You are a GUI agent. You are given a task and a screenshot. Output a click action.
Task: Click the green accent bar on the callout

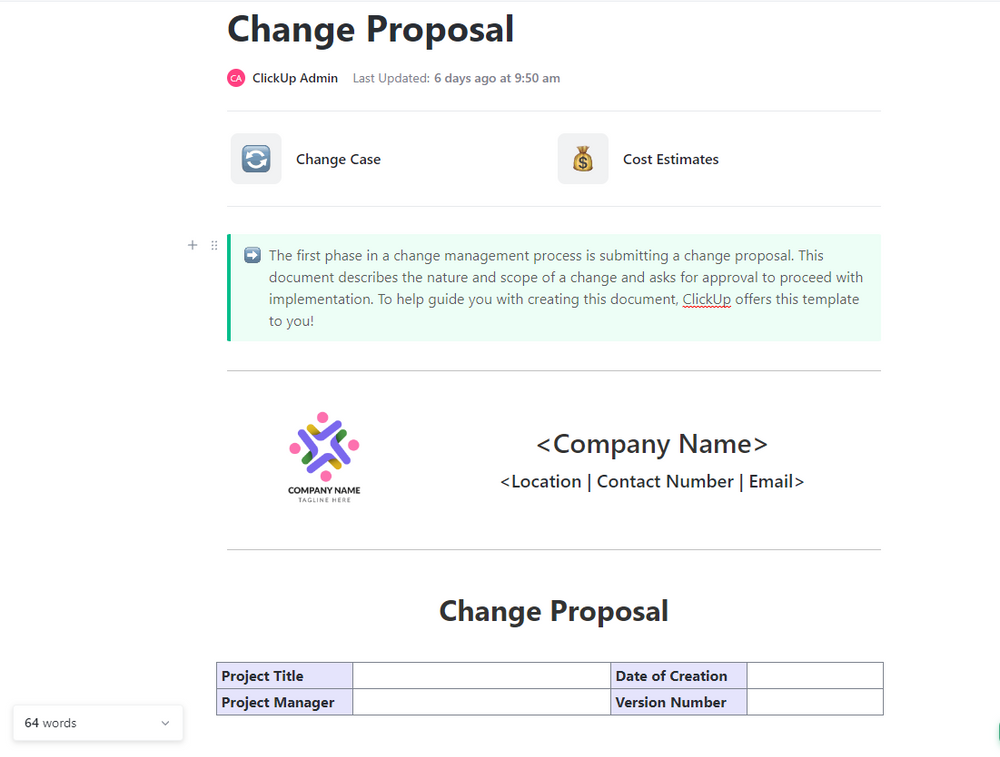tap(229, 285)
